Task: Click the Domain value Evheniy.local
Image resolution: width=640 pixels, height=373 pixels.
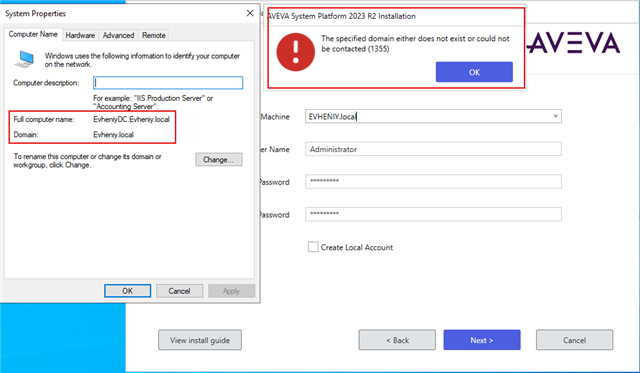Action: 113,135
